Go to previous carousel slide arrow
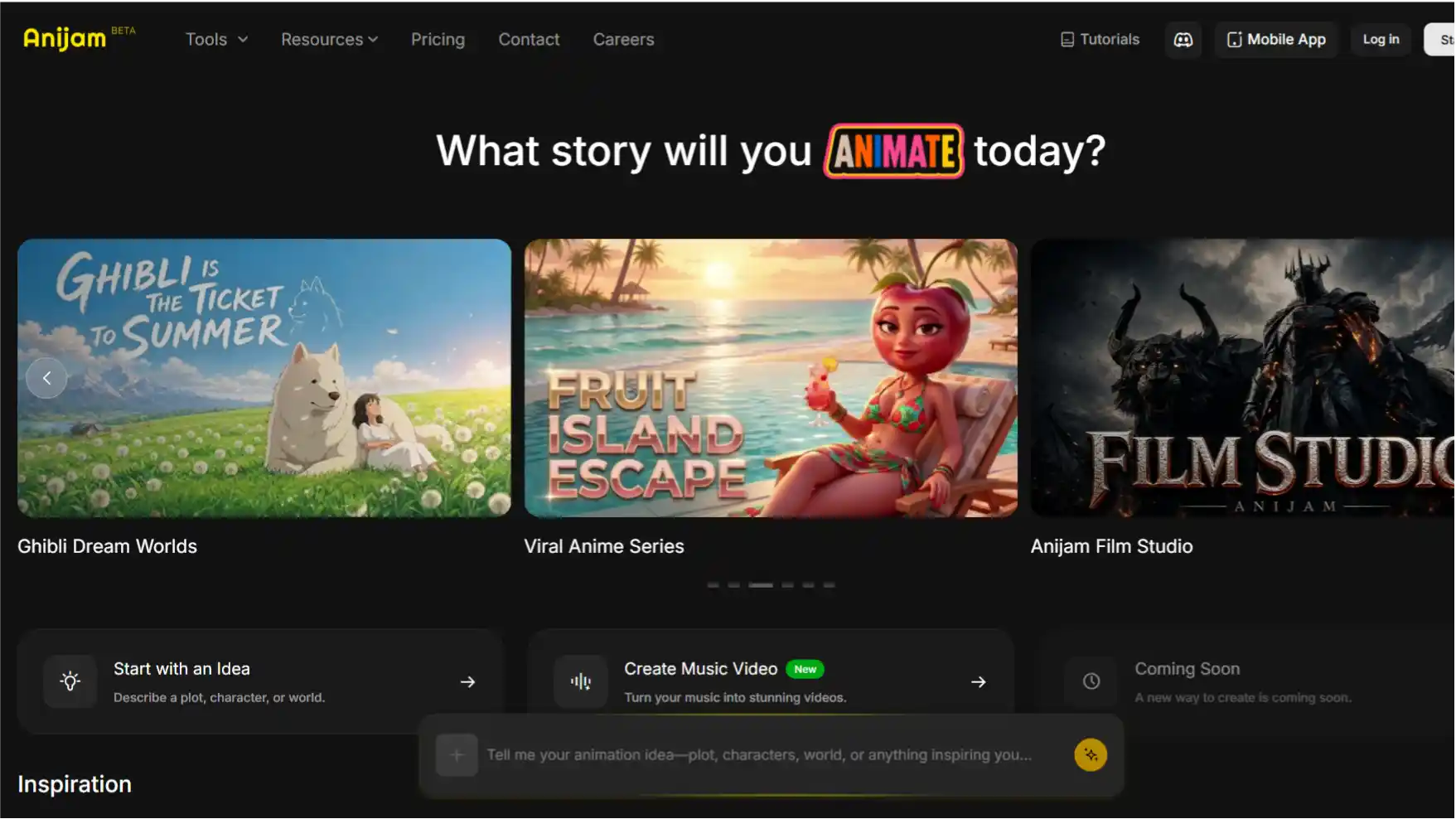Screen dimensions: 1456x819 (47, 378)
